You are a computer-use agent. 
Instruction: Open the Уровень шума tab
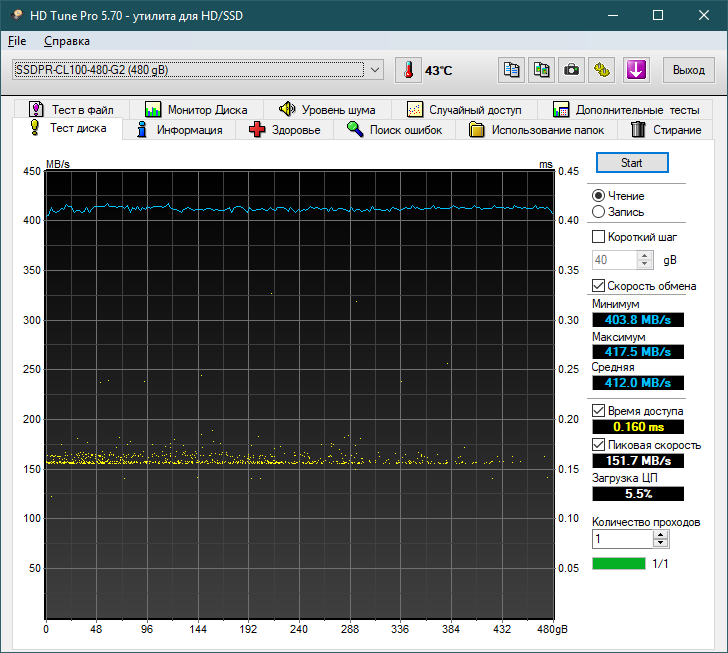click(x=327, y=110)
